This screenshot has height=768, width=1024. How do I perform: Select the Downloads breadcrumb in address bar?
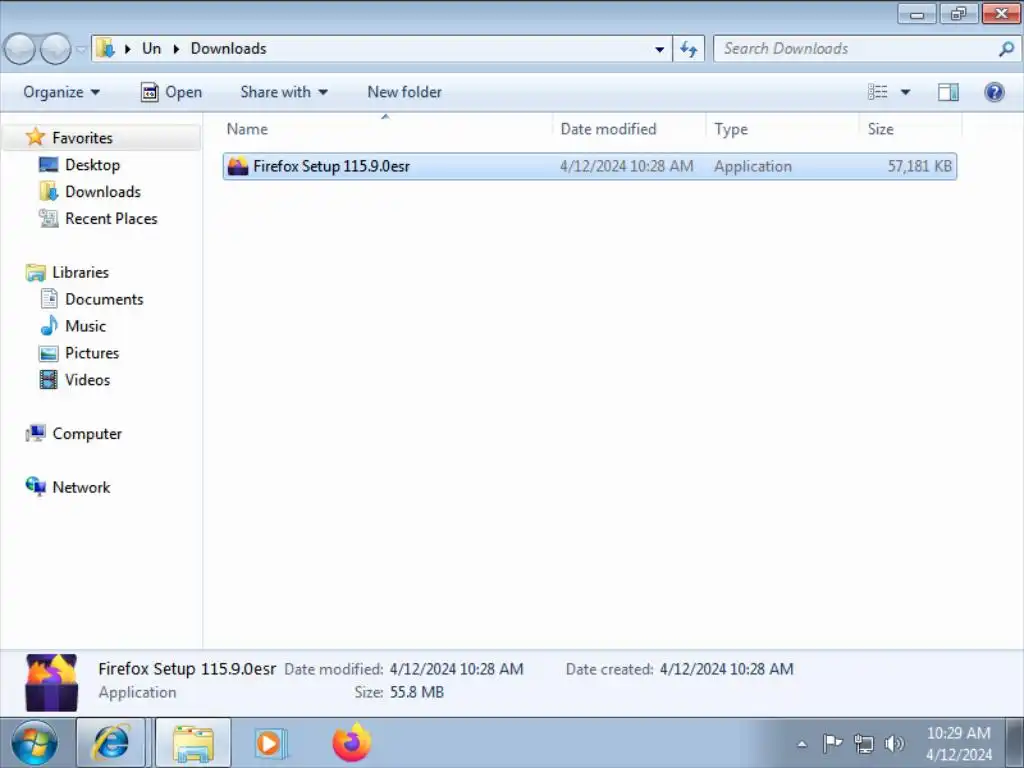coord(229,48)
